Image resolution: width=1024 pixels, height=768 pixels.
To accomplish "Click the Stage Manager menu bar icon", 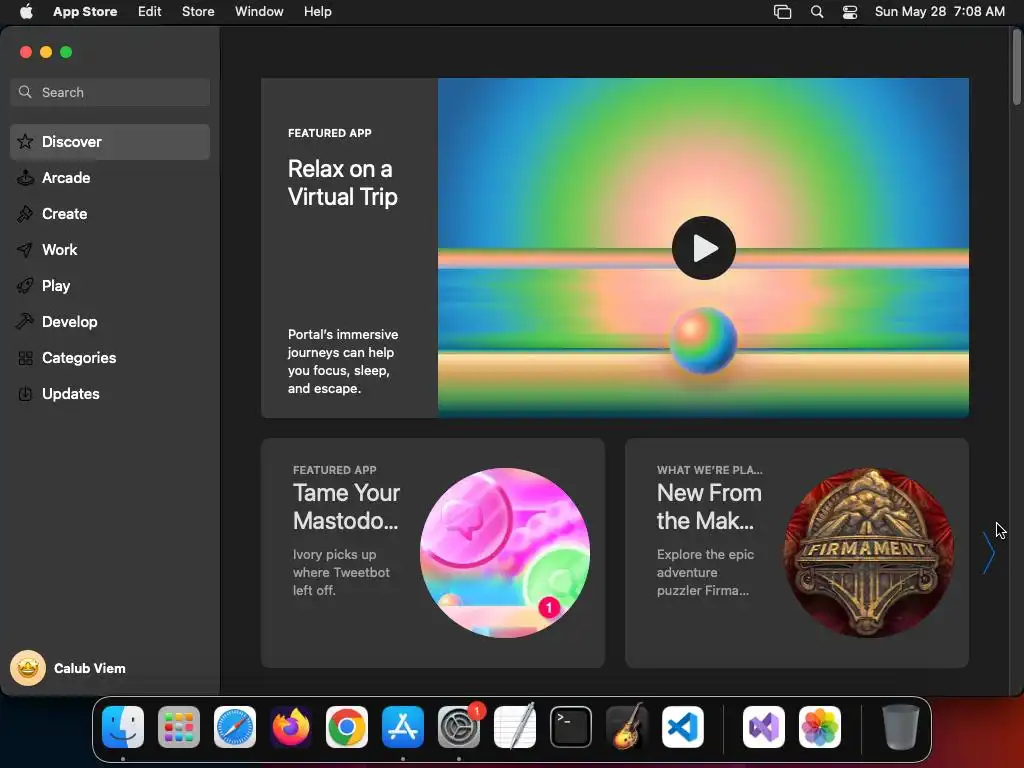I will click(x=782, y=12).
